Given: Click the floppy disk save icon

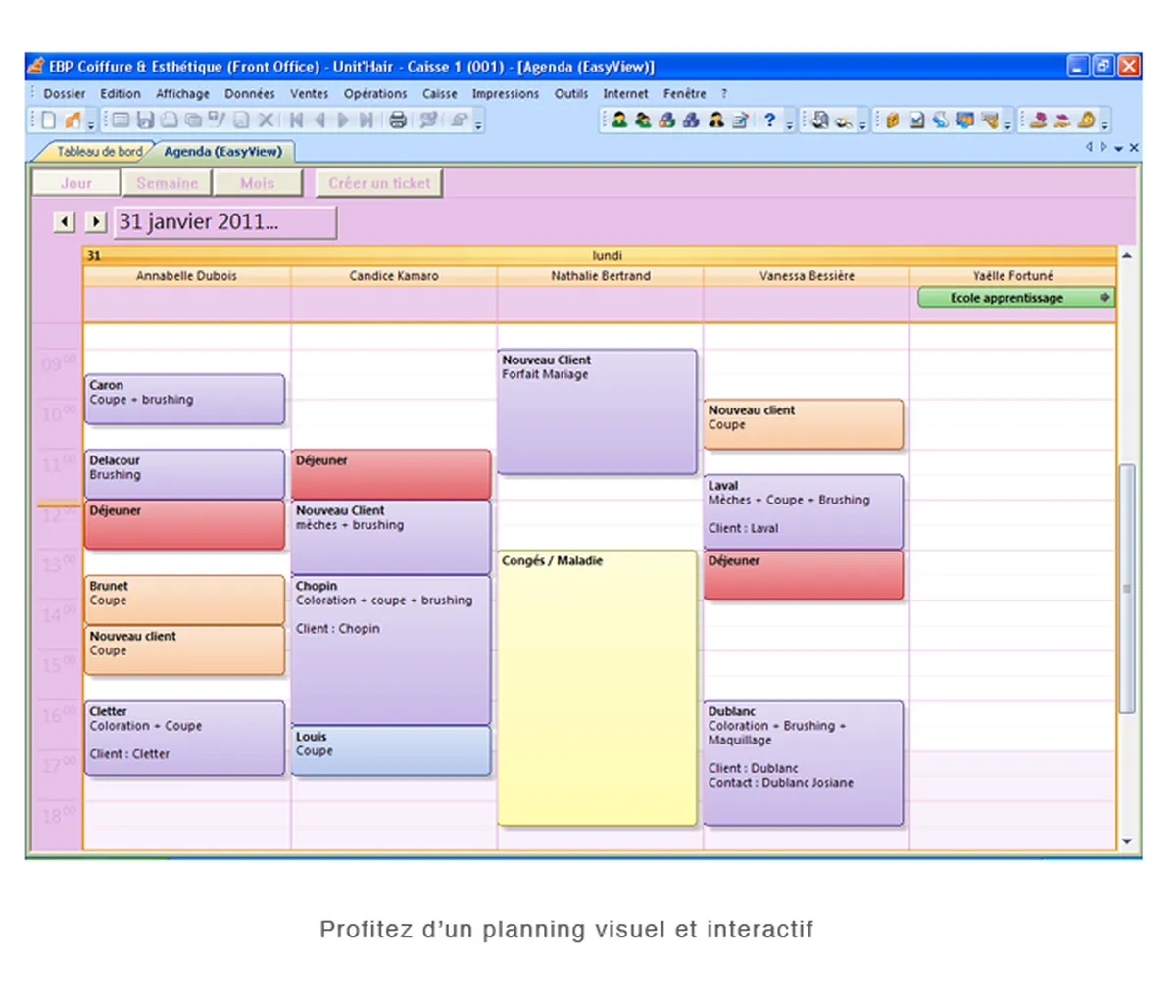Looking at the screenshot, I should (145, 120).
